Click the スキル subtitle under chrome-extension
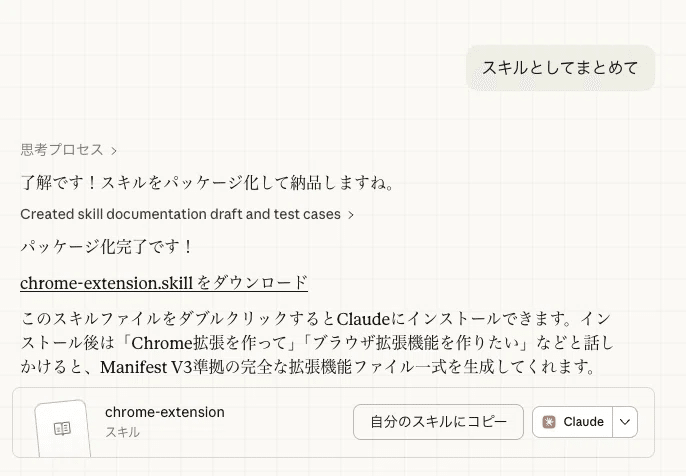The height and width of the screenshot is (476, 686). pos(122,432)
